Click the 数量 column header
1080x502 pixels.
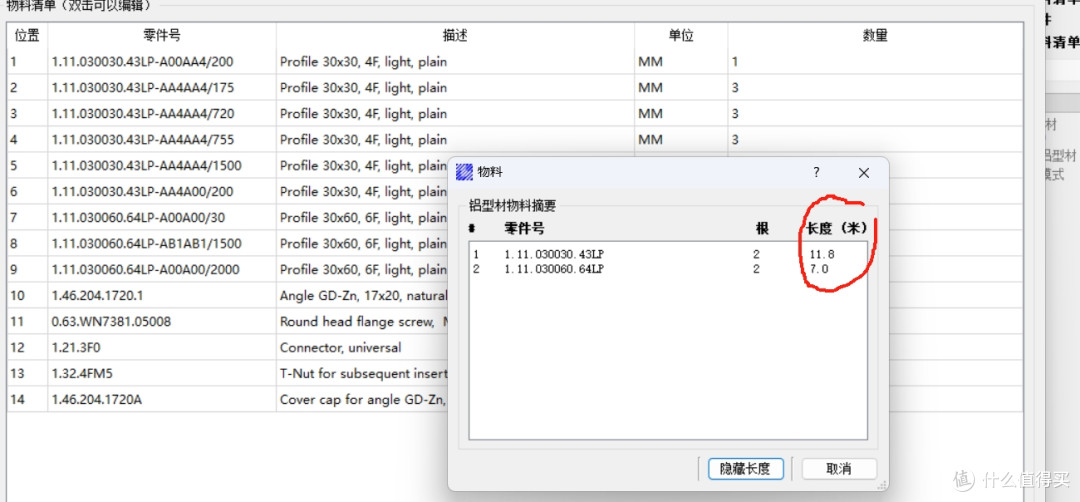point(875,35)
